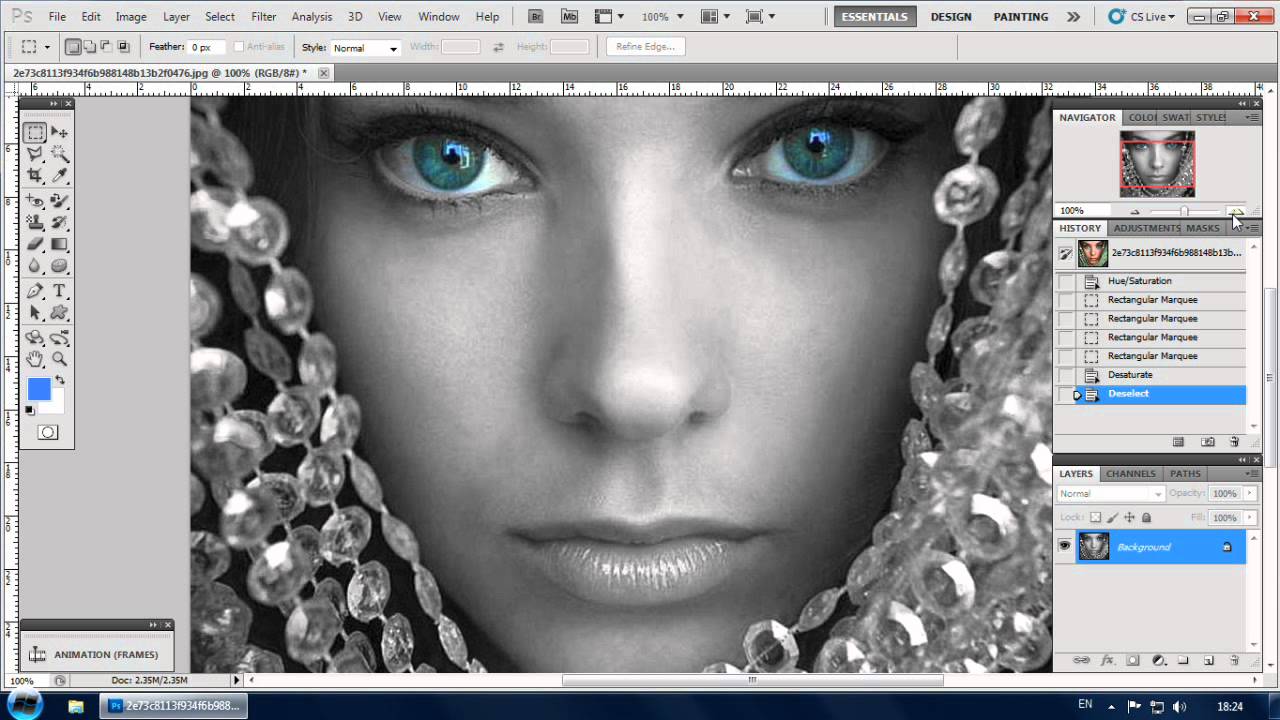The height and width of the screenshot is (720, 1280).
Task: Open the layer styles fx menu
Action: (x=1108, y=660)
